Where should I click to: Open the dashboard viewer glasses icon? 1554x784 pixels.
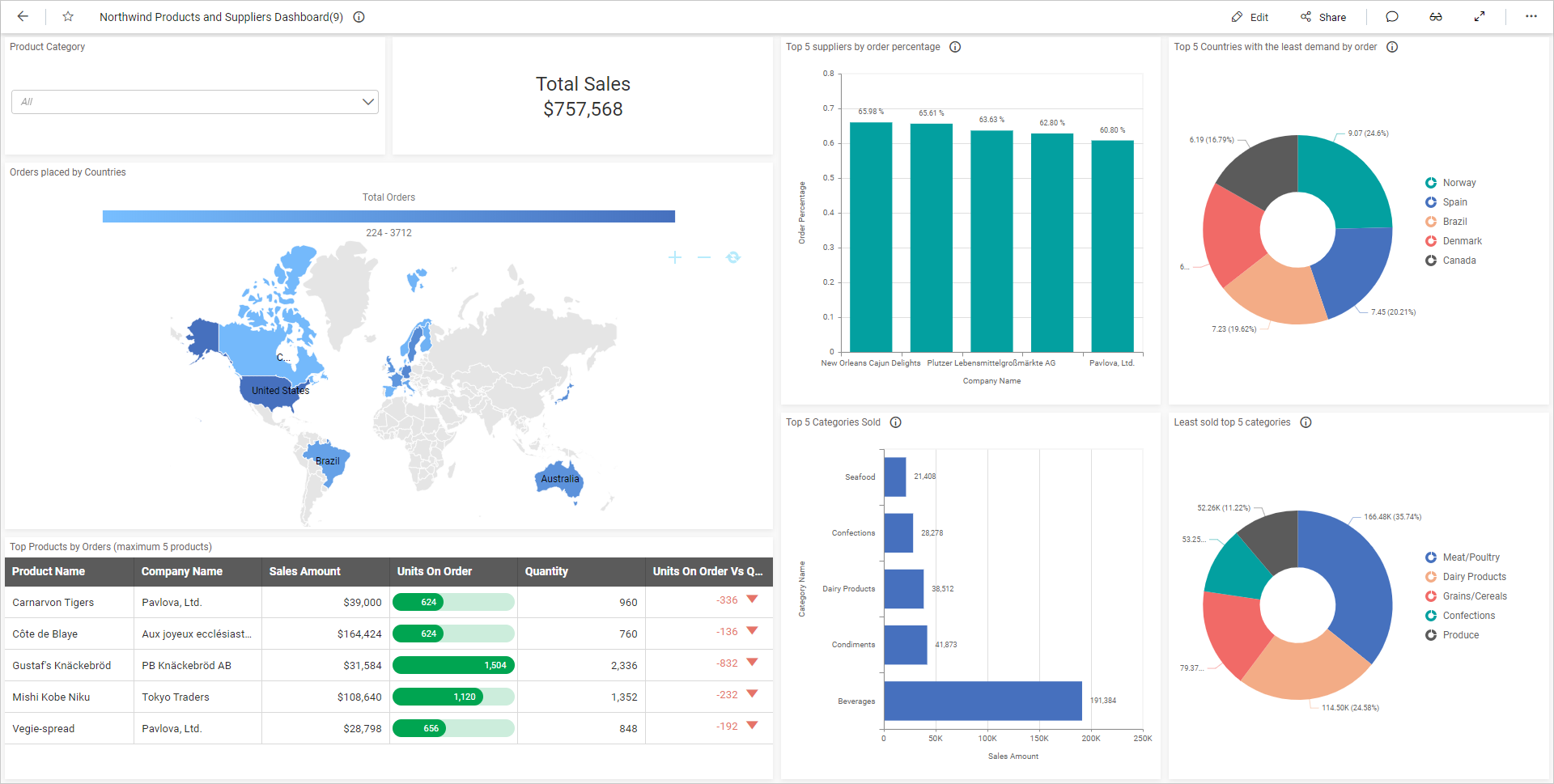point(1436,16)
